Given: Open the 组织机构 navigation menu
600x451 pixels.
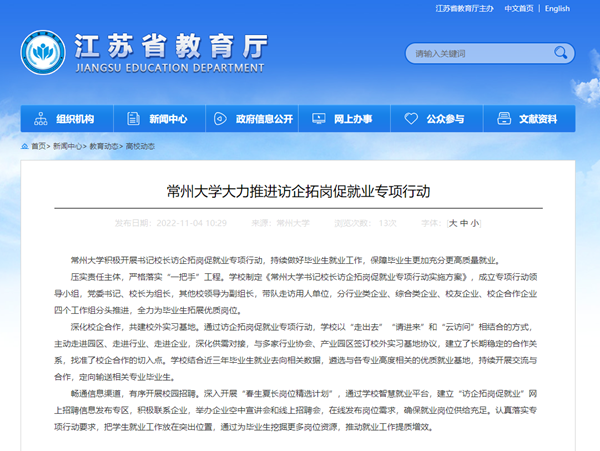Looking at the screenshot, I should point(75,118).
